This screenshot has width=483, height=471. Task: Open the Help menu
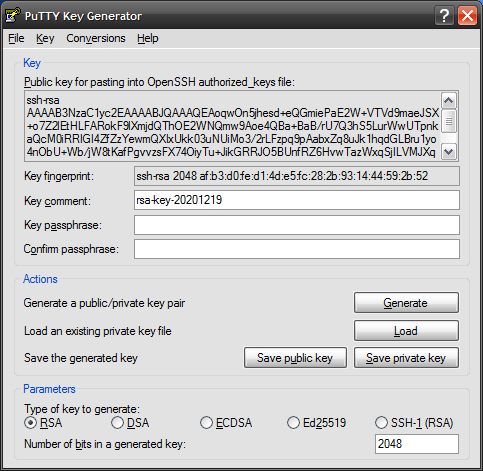coord(148,38)
